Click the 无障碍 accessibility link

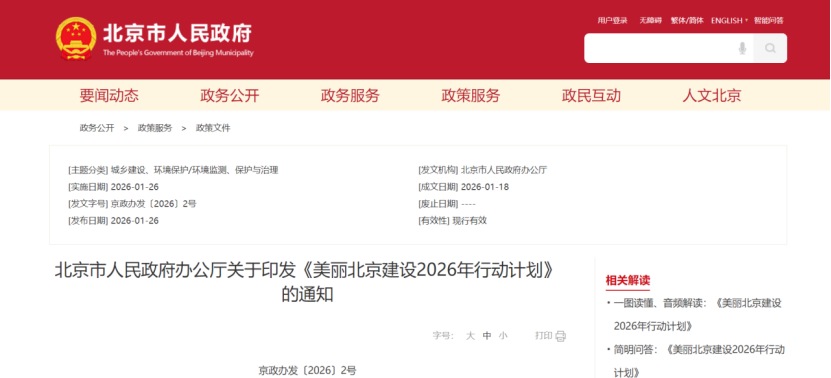[650, 21]
